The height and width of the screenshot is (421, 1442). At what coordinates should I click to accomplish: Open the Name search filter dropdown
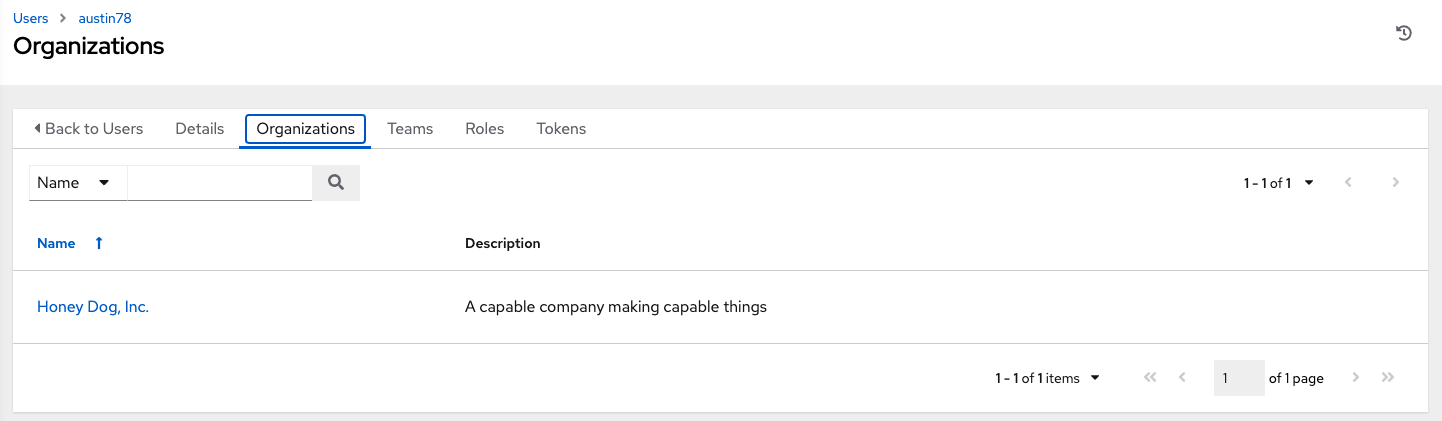click(x=77, y=183)
